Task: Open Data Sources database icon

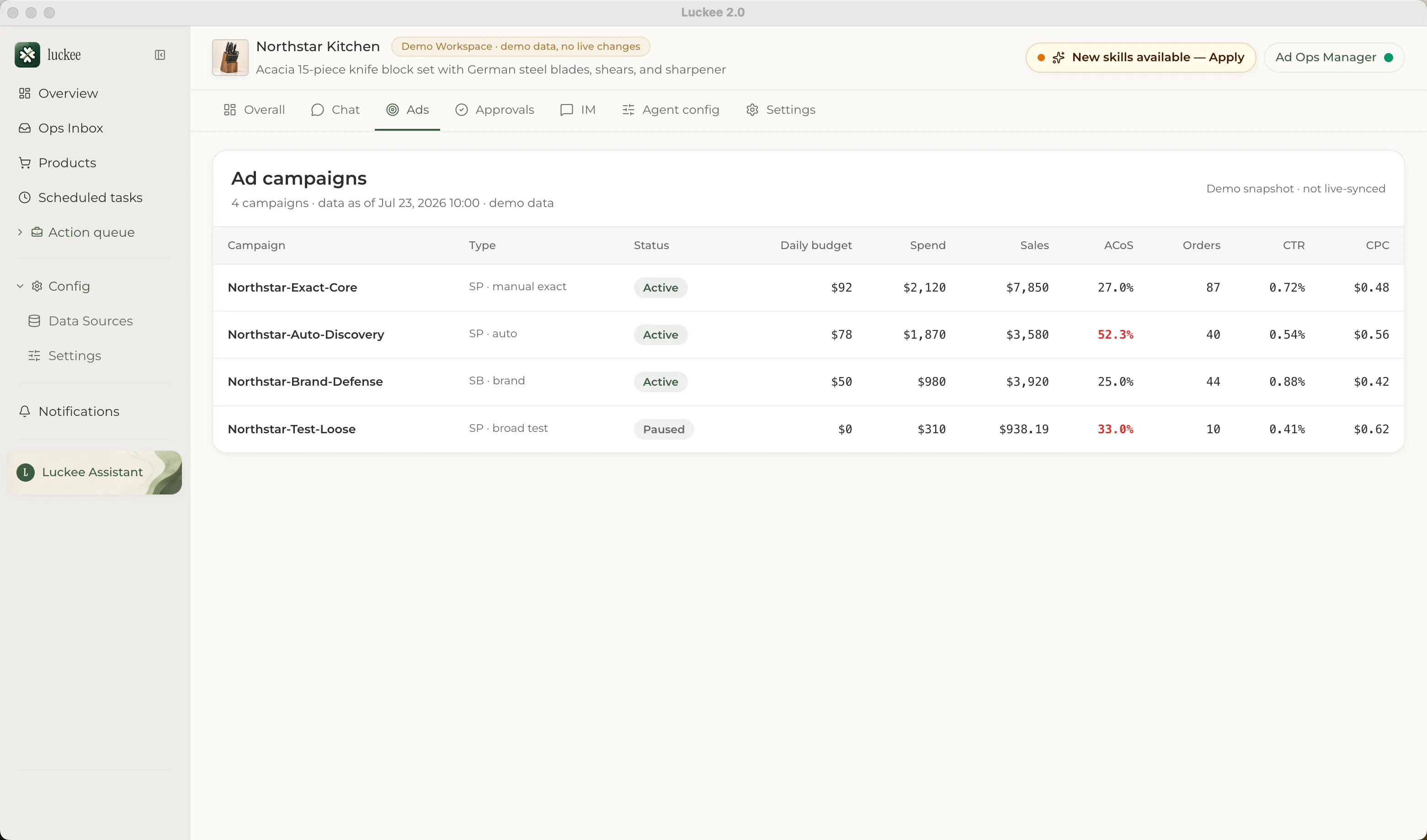Action: pyautogui.click(x=34, y=321)
